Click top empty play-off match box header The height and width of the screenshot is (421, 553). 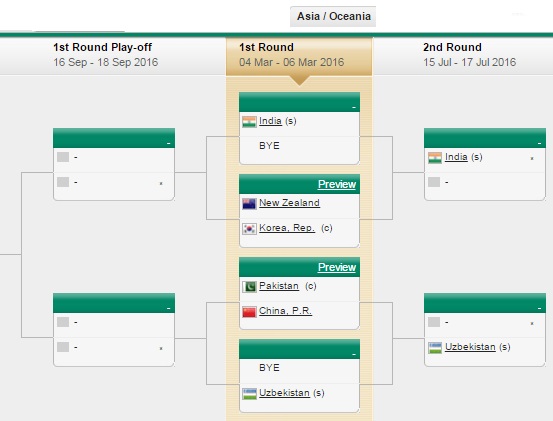pyautogui.click(x=114, y=138)
